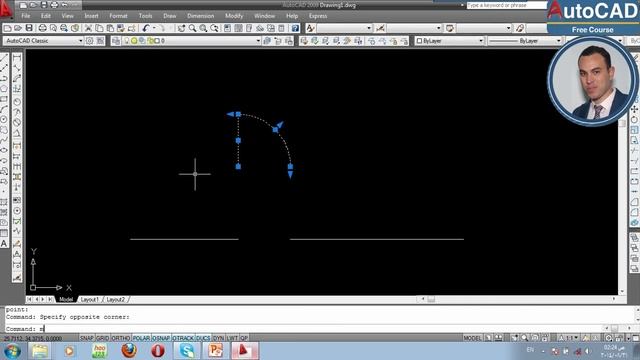The width and height of the screenshot is (640, 360).
Task: Click the Text Style icon
Action: (310, 28)
